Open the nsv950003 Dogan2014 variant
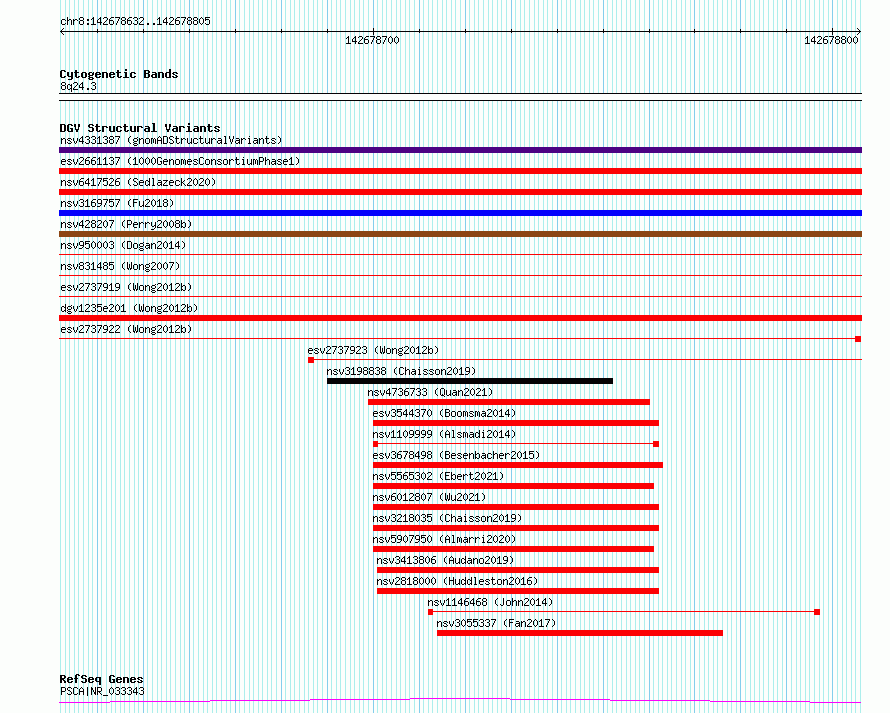890x713 pixels. [123, 245]
